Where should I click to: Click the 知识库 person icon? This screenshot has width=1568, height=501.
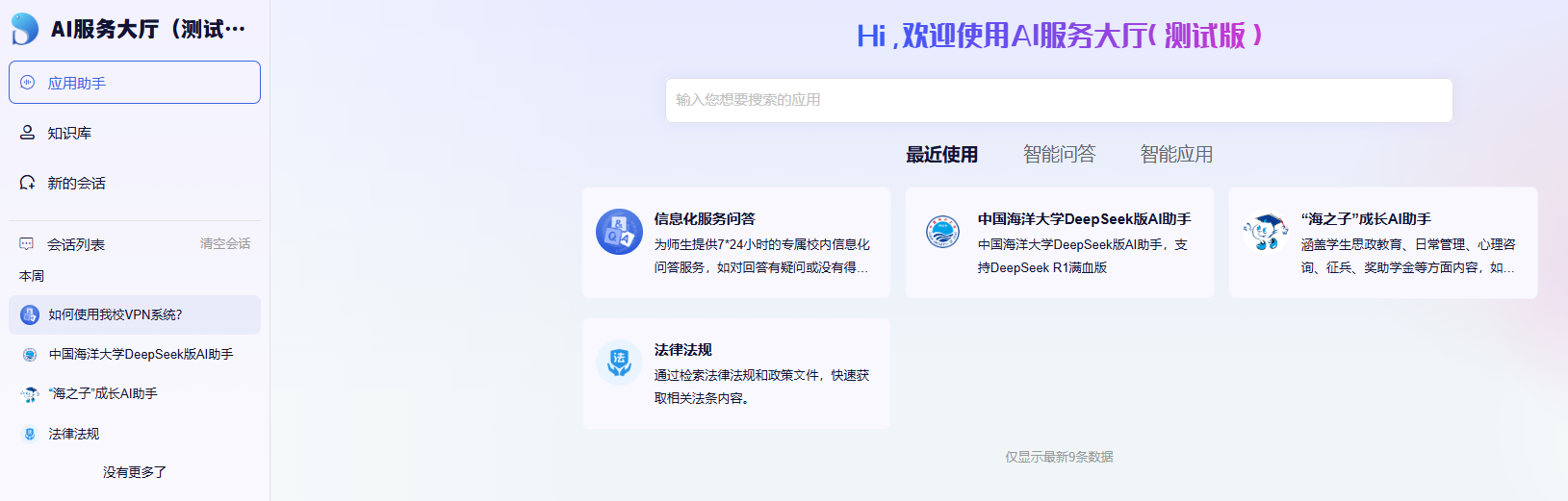click(x=27, y=133)
